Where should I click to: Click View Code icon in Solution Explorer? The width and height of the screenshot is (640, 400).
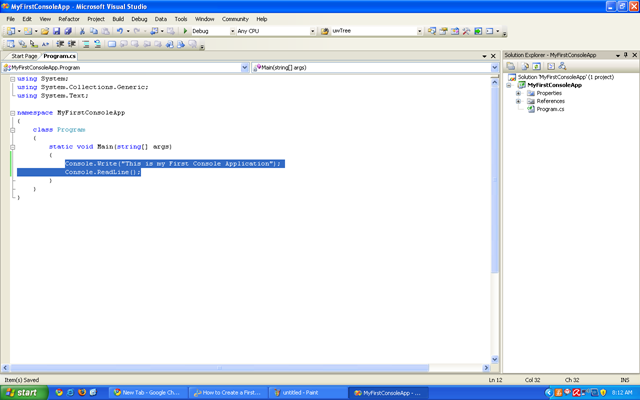(551, 66)
